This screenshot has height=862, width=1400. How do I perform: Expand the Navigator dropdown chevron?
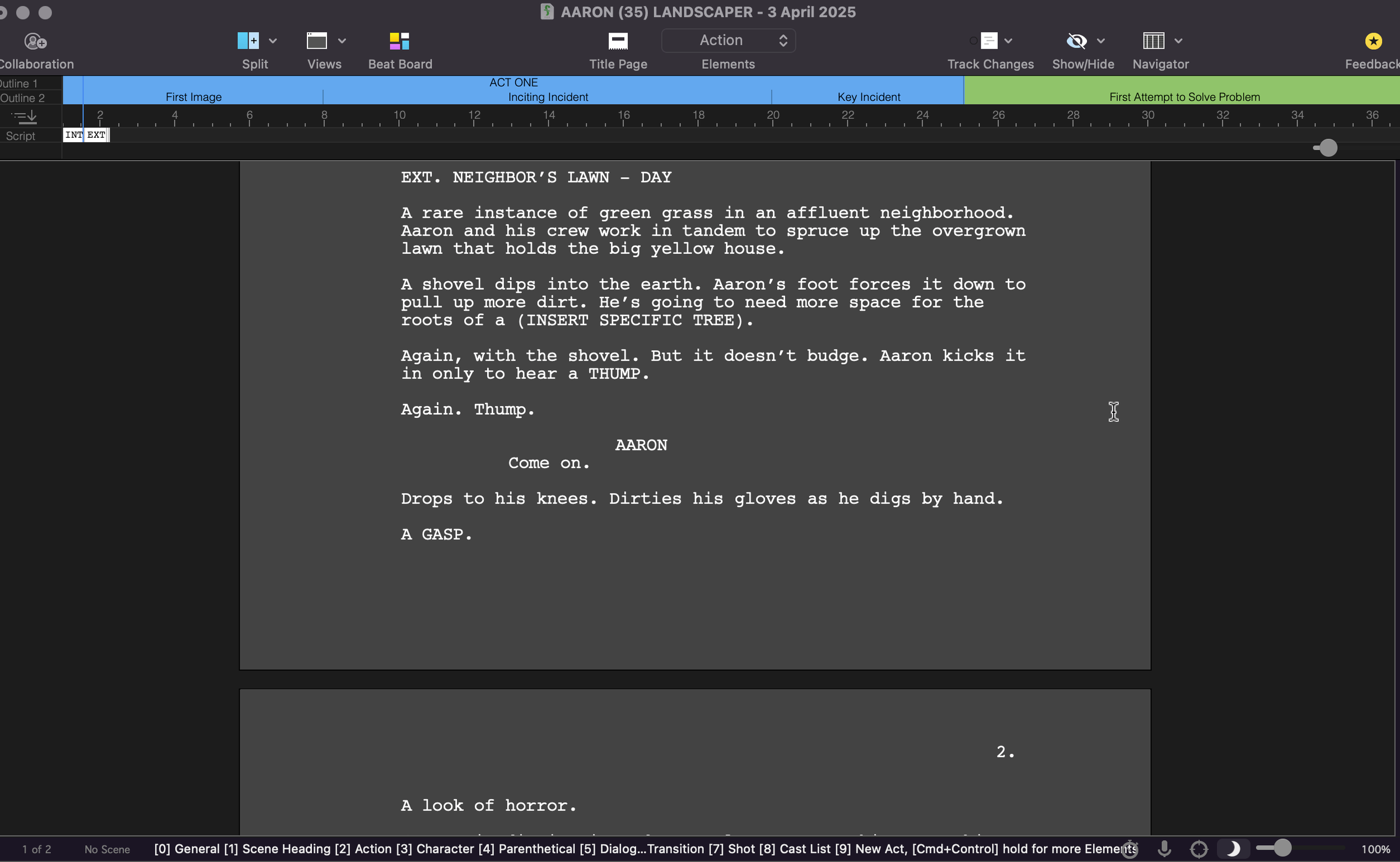tap(1178, 41)
